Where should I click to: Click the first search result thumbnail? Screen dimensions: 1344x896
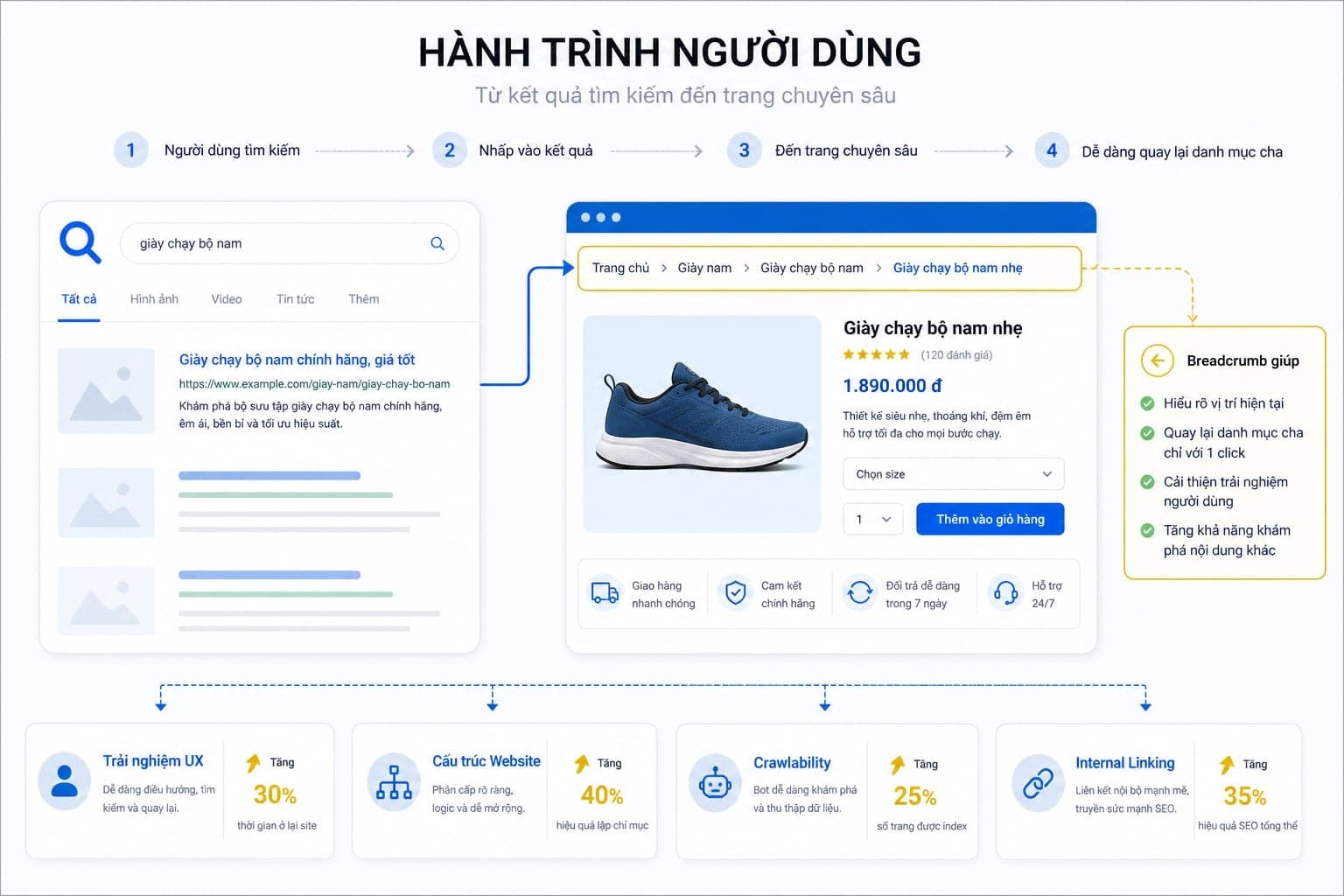[x=106, y=391]
